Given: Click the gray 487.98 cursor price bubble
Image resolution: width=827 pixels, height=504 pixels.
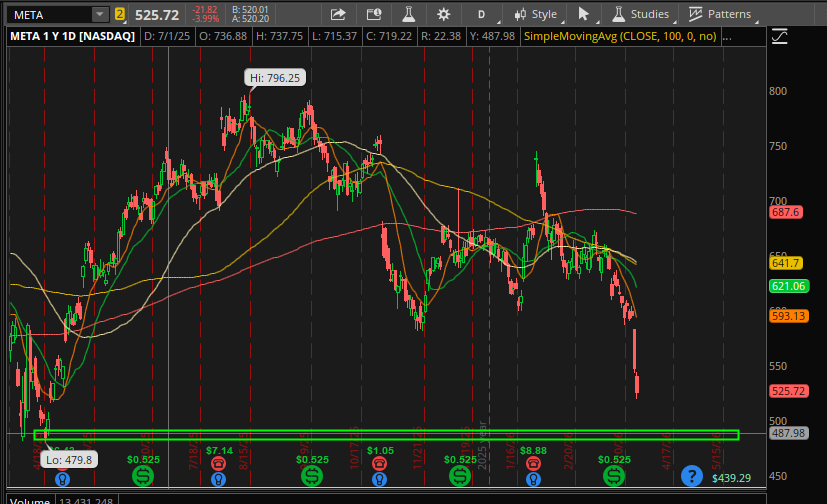Looking at the screenshot, I should pyautogui.click(x=789, y=433).
